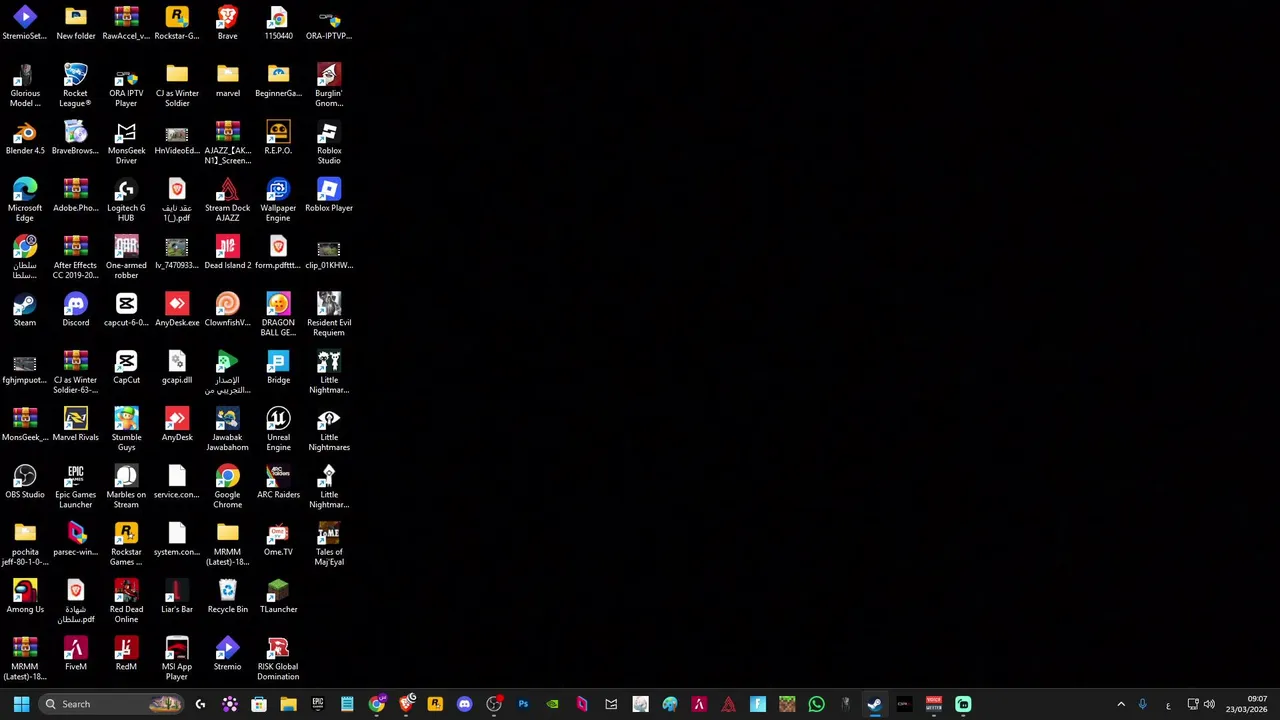Open the One-armed robber desktop icon
Screen dimensions: 1280x720
pos(126,258)
